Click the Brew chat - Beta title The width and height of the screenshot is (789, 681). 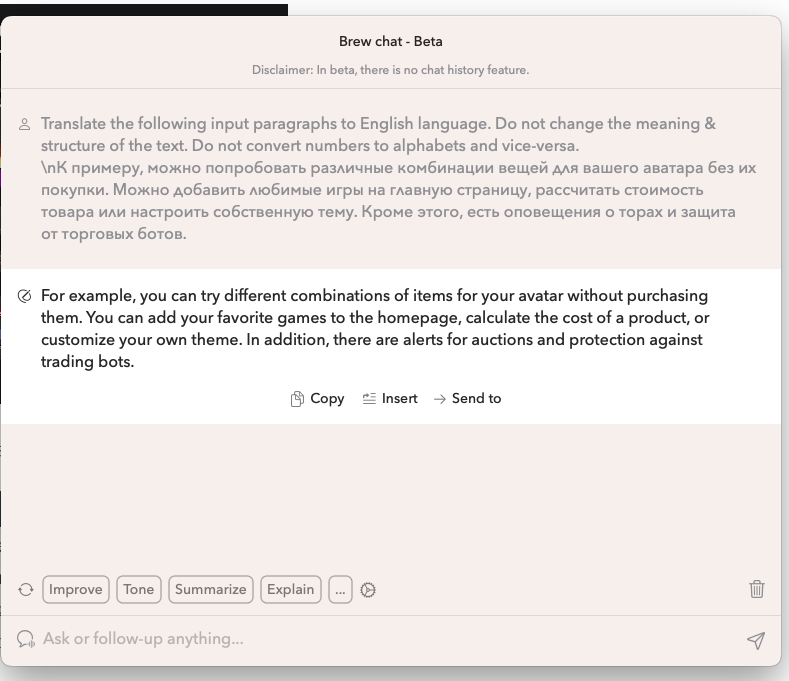click(x=390, y=41)
